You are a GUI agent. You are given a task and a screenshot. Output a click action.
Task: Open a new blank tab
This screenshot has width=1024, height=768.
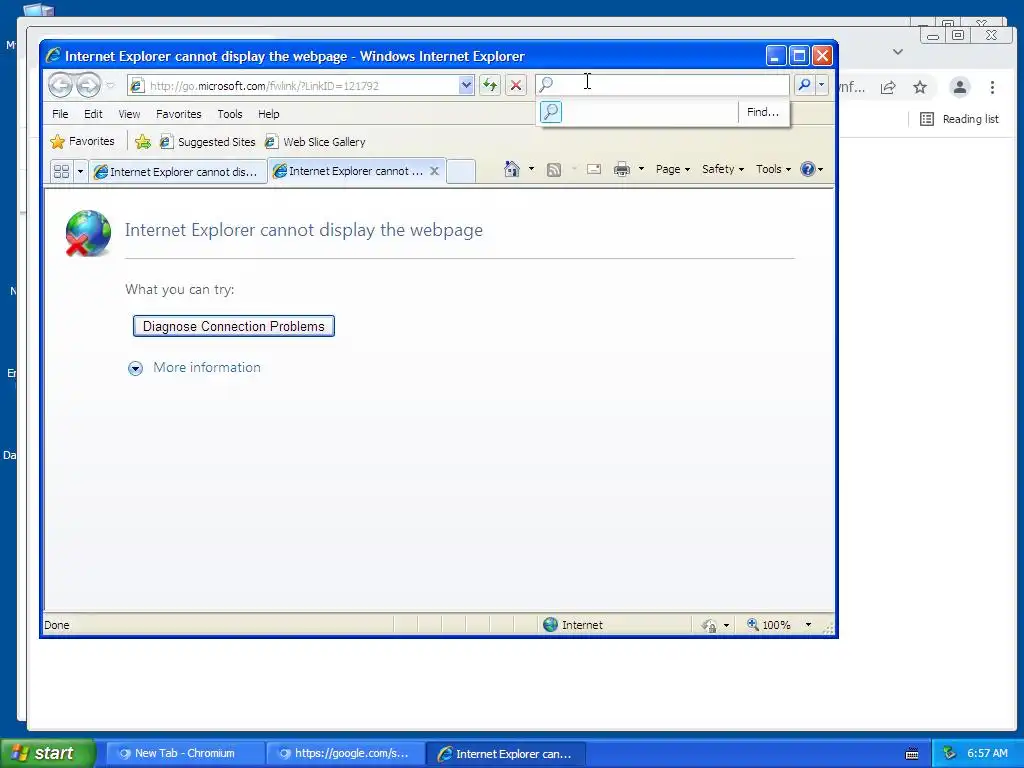coord(461,171)
